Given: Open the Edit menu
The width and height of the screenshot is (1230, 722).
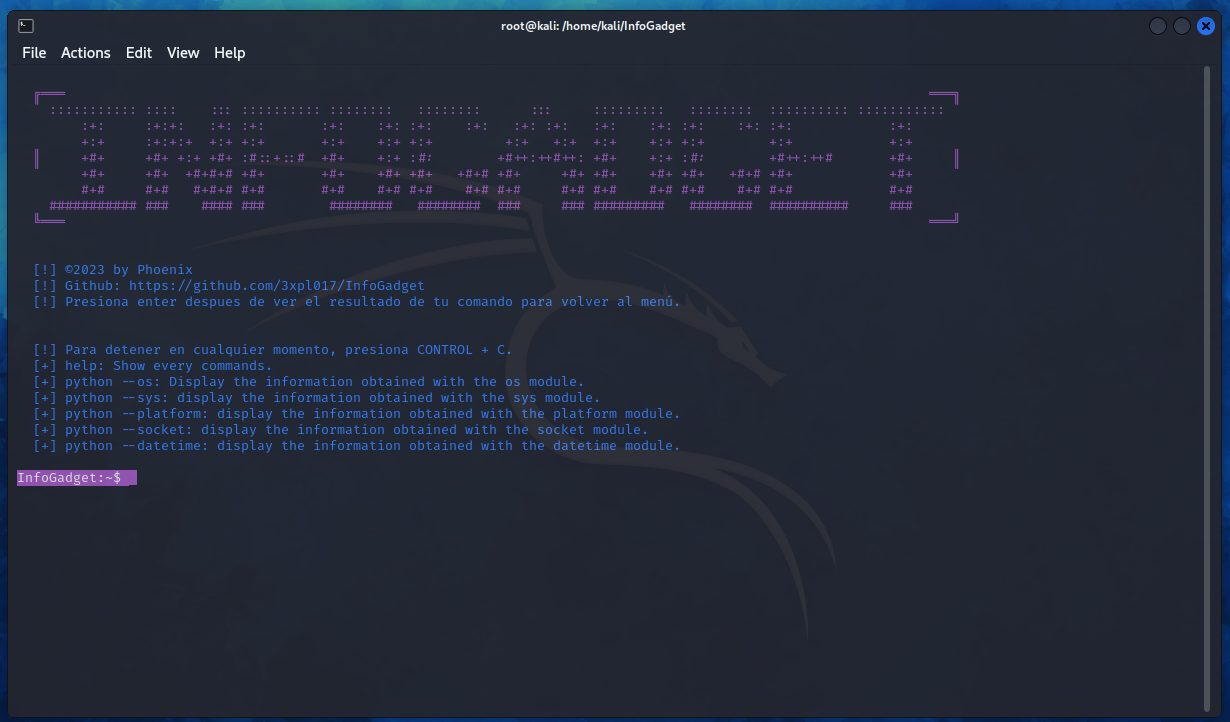Looking at the screenshot, I should tap(138, 53).
